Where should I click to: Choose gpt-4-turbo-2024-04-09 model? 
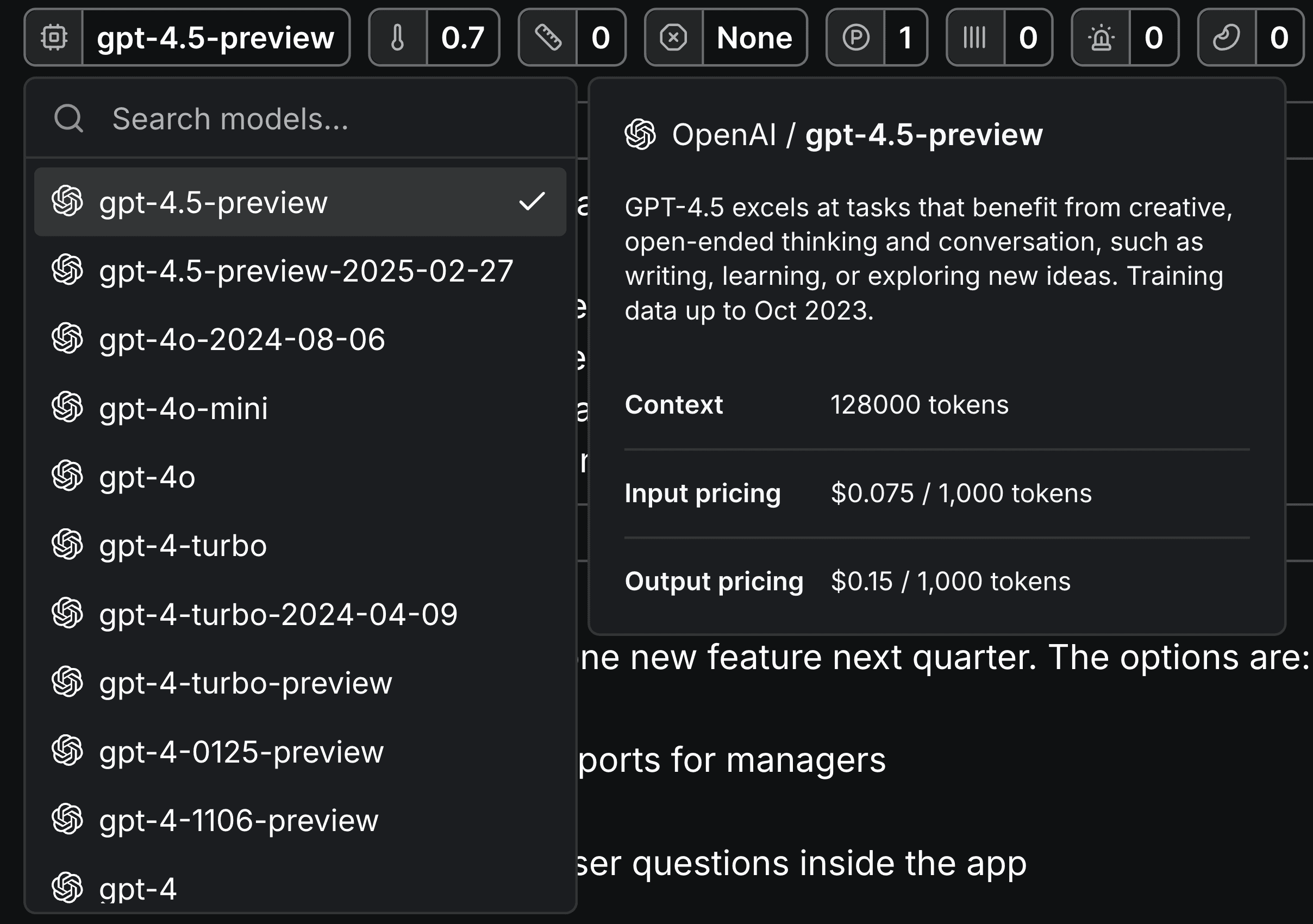click(x=300, y=614)
